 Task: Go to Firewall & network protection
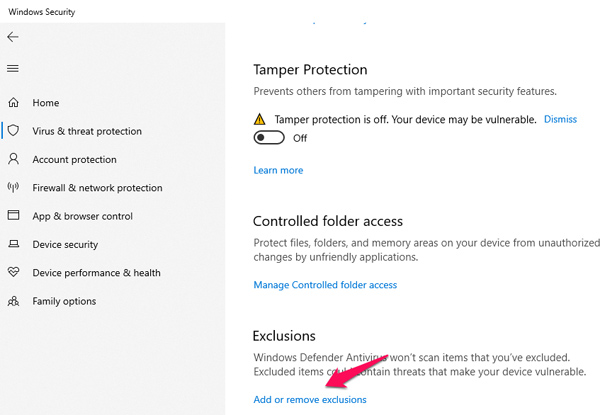97,188
